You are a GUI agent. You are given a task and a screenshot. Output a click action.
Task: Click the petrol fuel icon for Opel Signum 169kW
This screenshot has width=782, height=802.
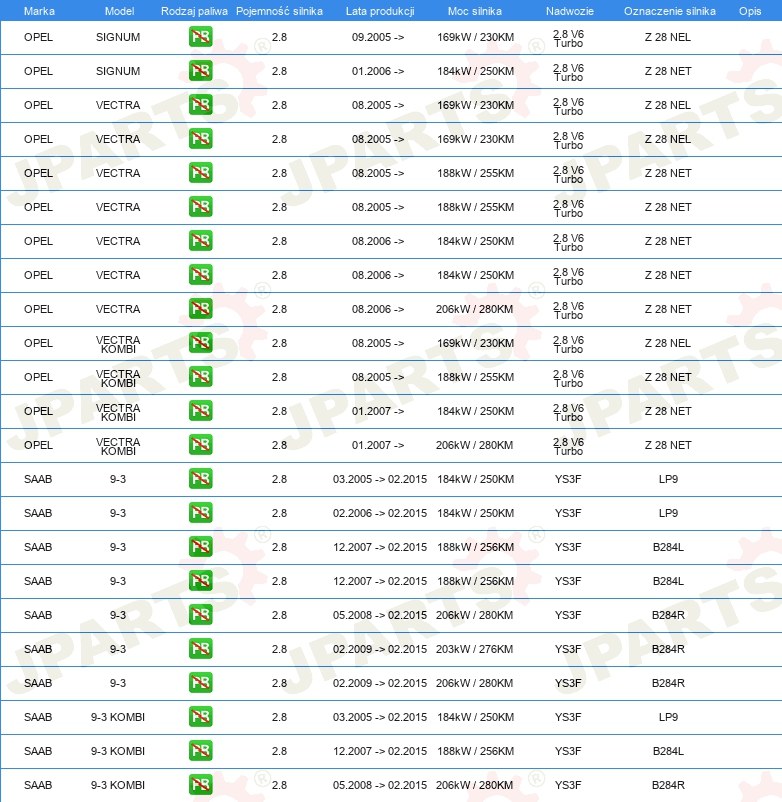[x=200, y=37]
